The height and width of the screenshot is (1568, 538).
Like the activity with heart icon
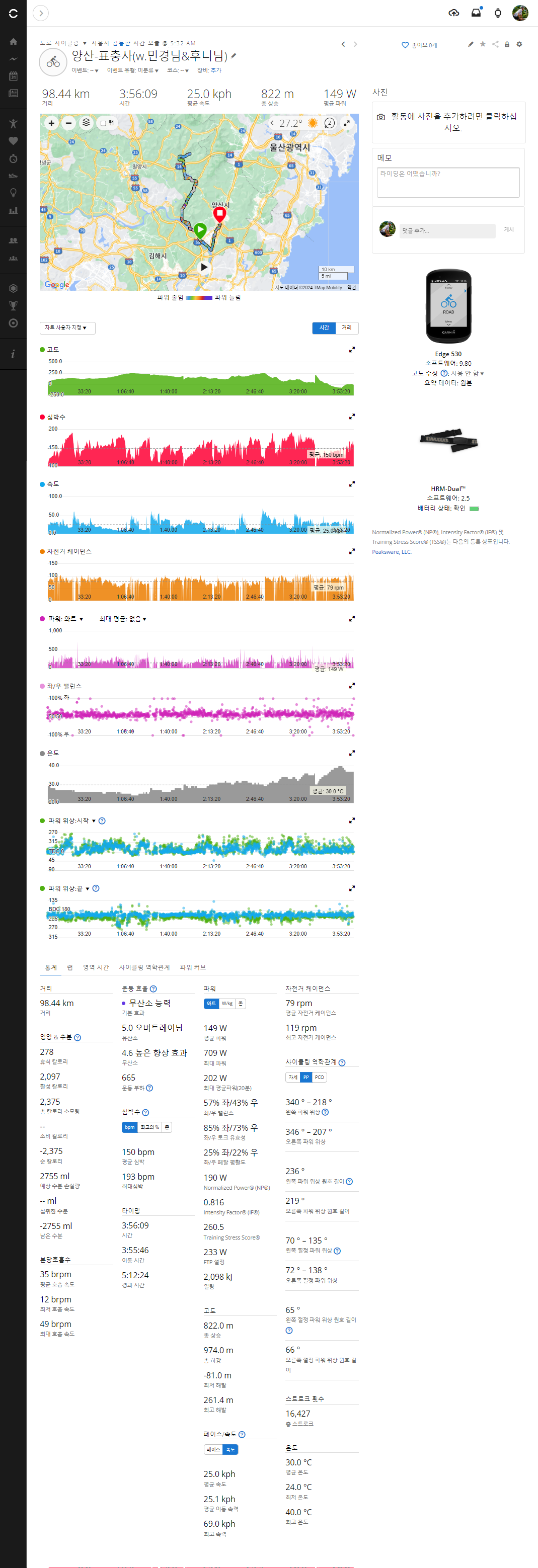(405, 45)
